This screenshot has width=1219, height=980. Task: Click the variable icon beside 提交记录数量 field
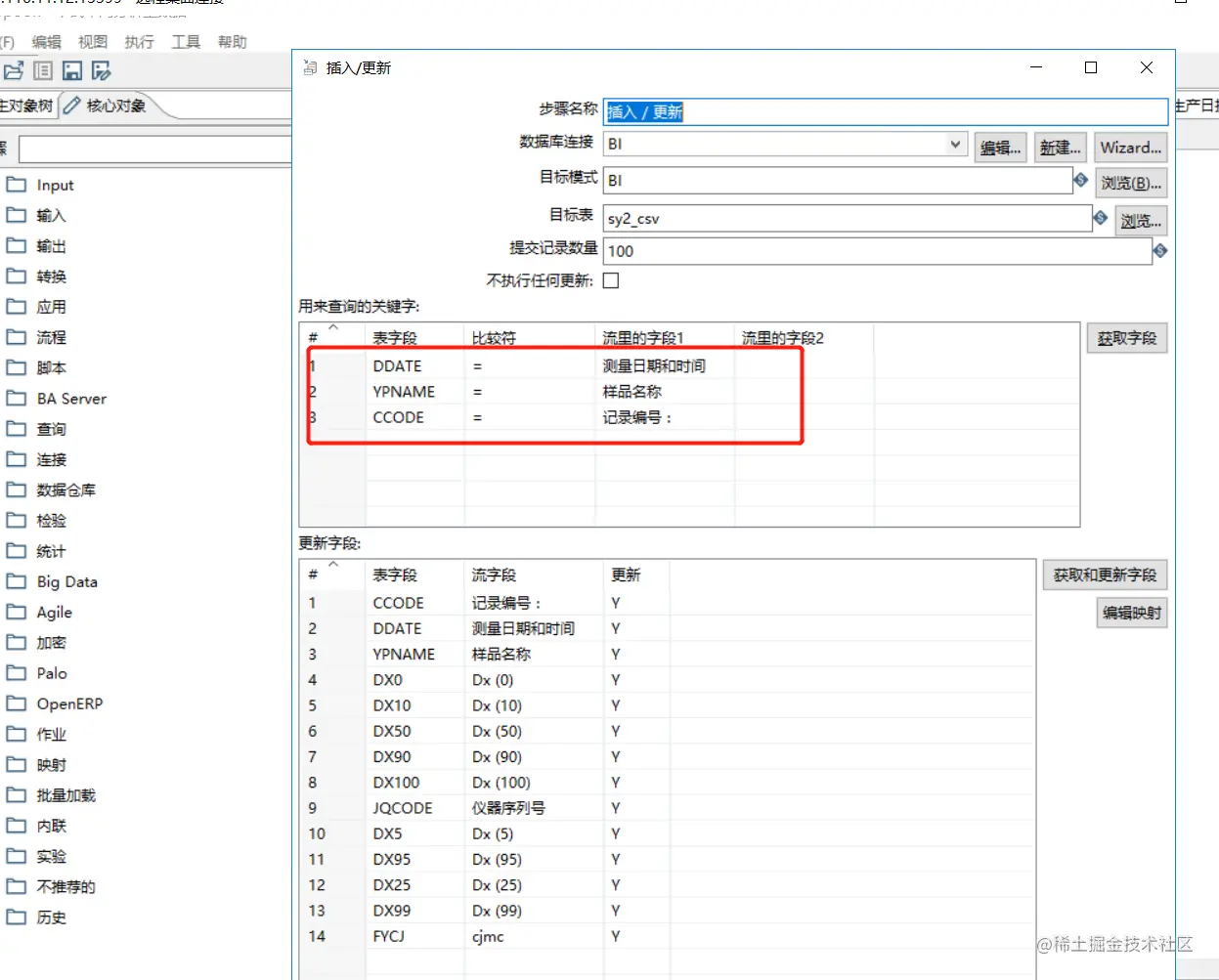point(1160,251)
